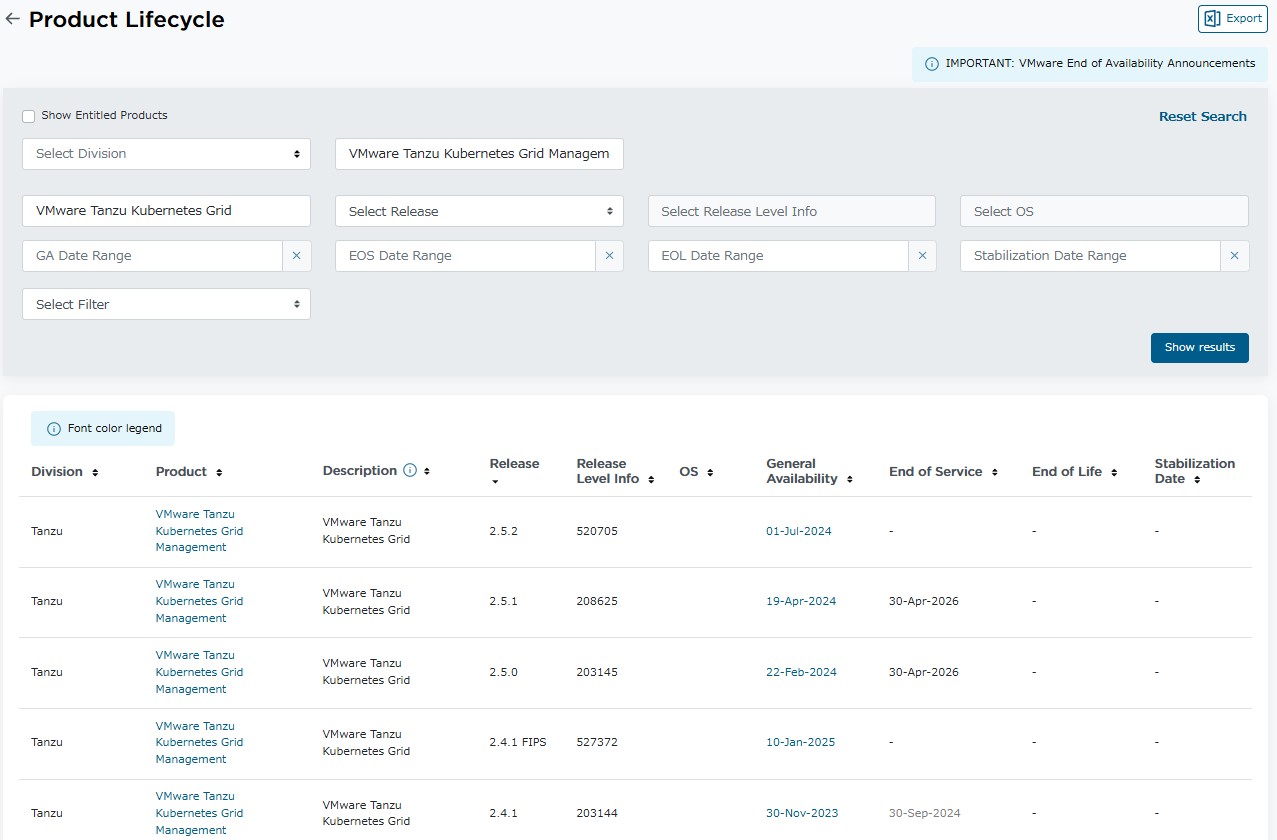1277x840 pixels.
Task: Click the GA Date Range input
Action: tap(152, 256)
